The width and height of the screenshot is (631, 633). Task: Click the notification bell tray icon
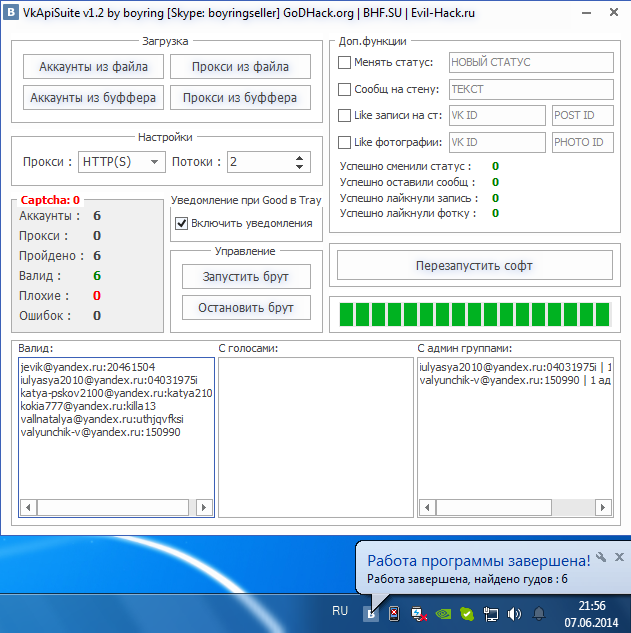click(540, 612)
